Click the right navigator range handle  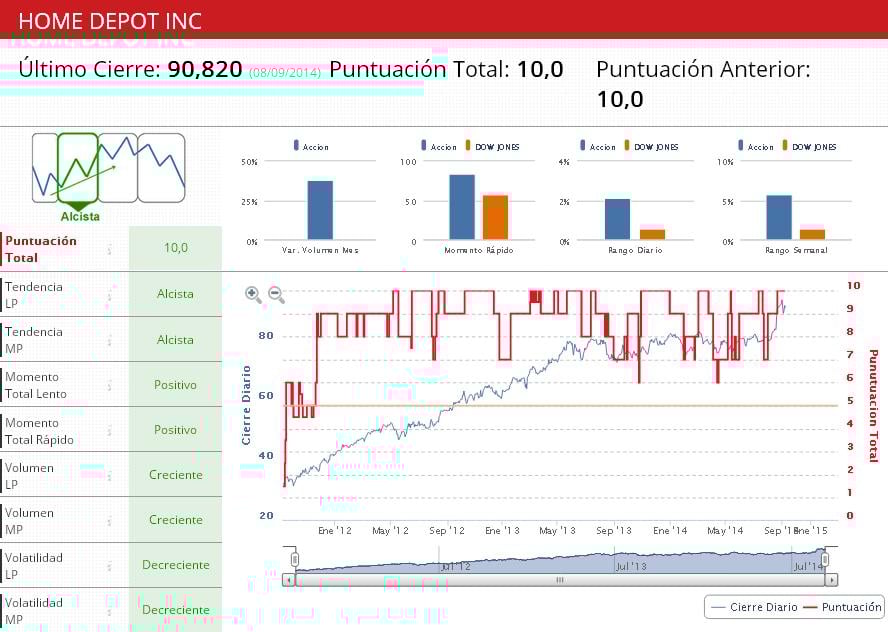point(825,560)
